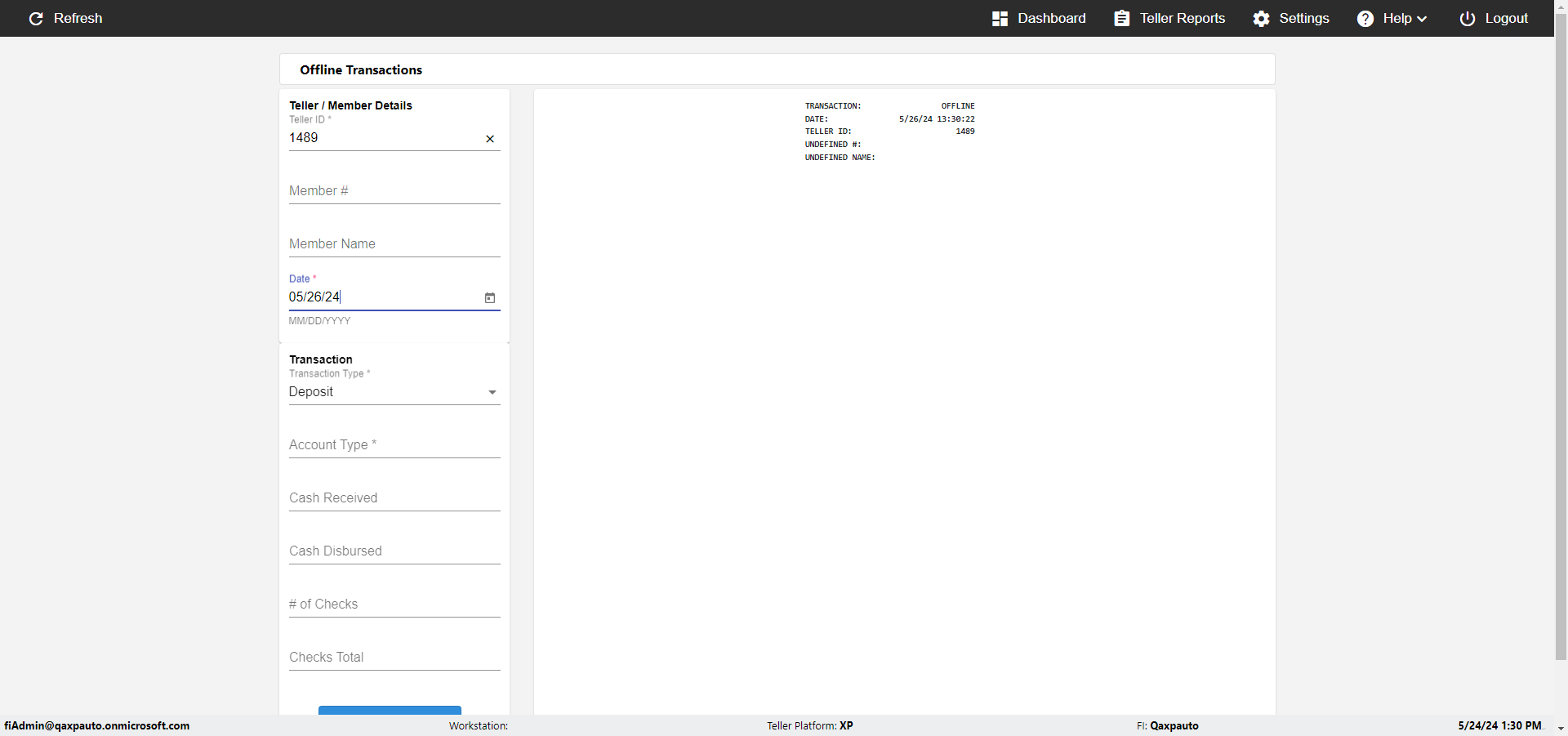Click the Member # input field
This screenshot has height=736, width=1568.
pyautogui.click(x=394, y=191)
